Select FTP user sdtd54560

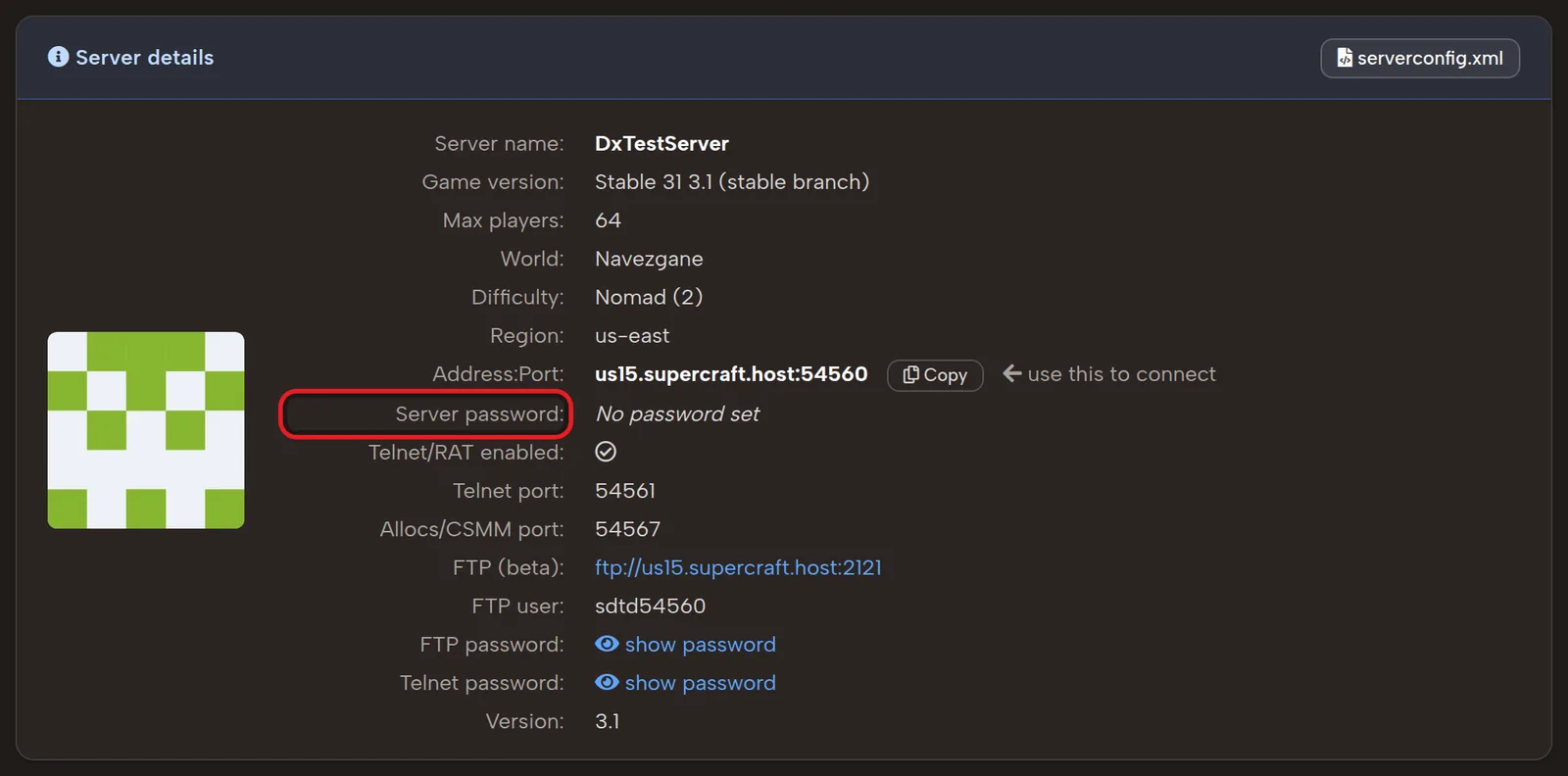point(650,606)
